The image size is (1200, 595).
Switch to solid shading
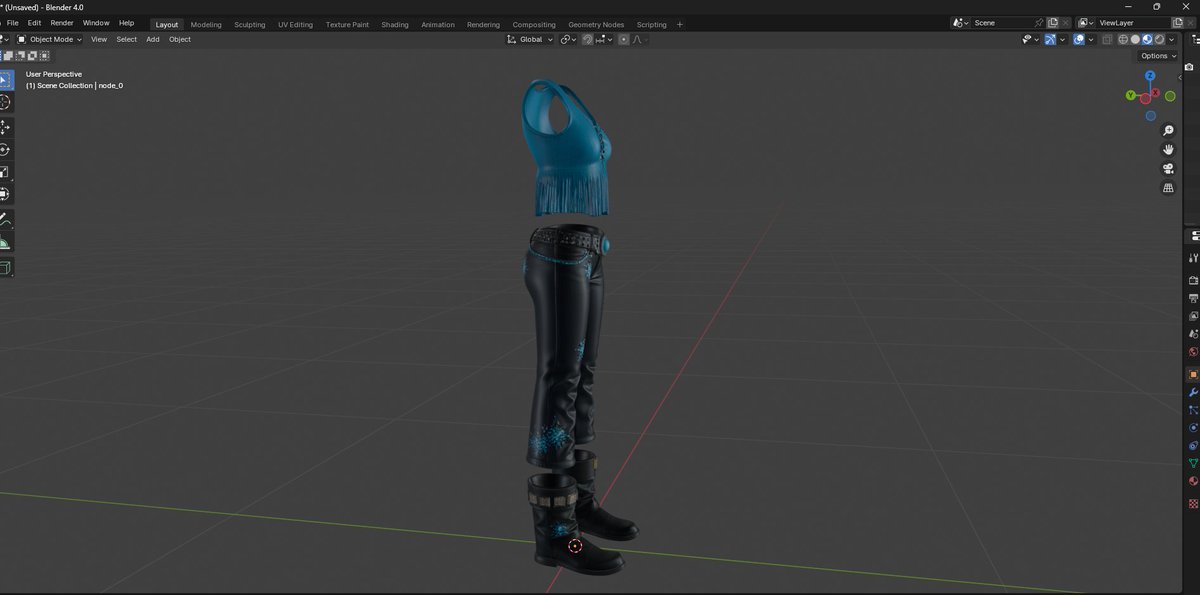pos(1135,39)
